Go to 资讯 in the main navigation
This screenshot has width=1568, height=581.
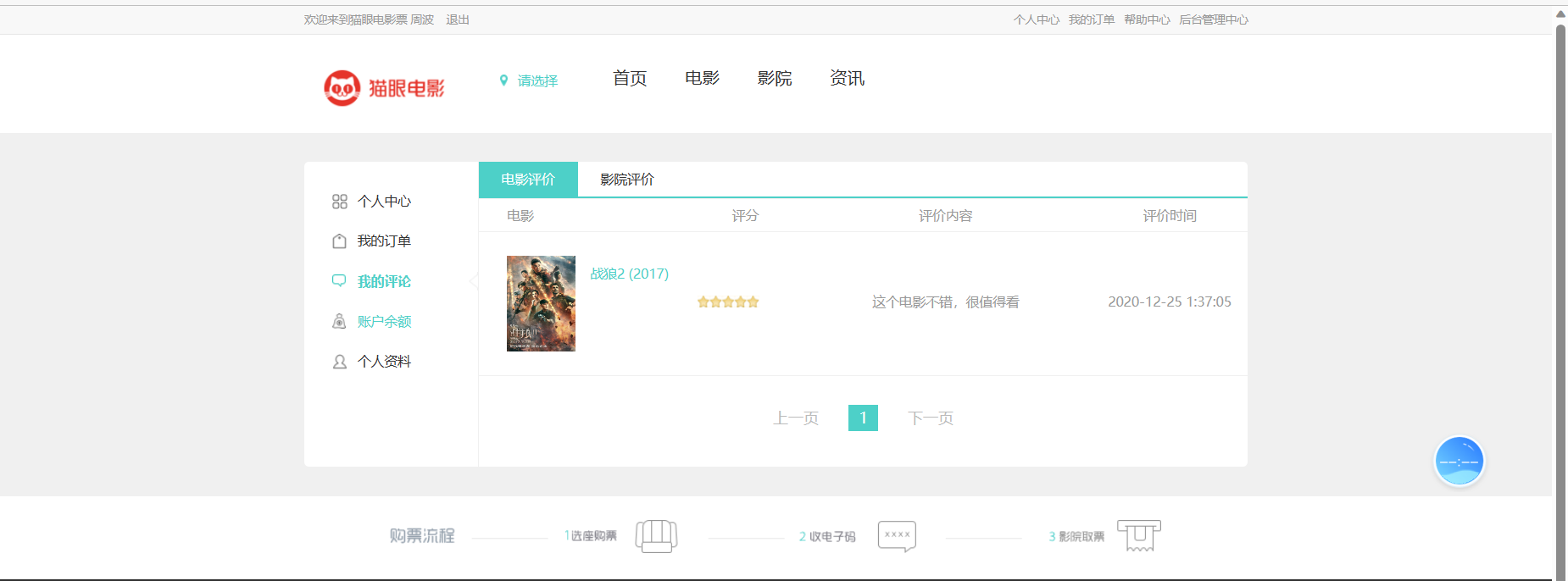(x=847, y=78)
